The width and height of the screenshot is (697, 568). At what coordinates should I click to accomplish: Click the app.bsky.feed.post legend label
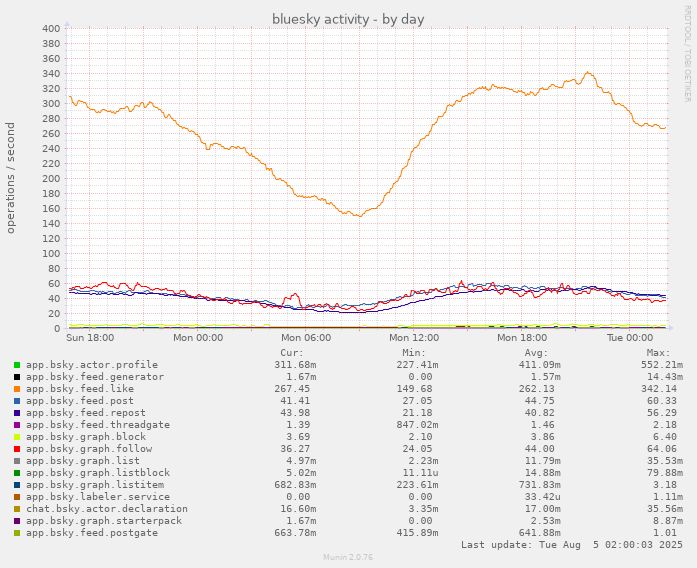pos(80,401)
